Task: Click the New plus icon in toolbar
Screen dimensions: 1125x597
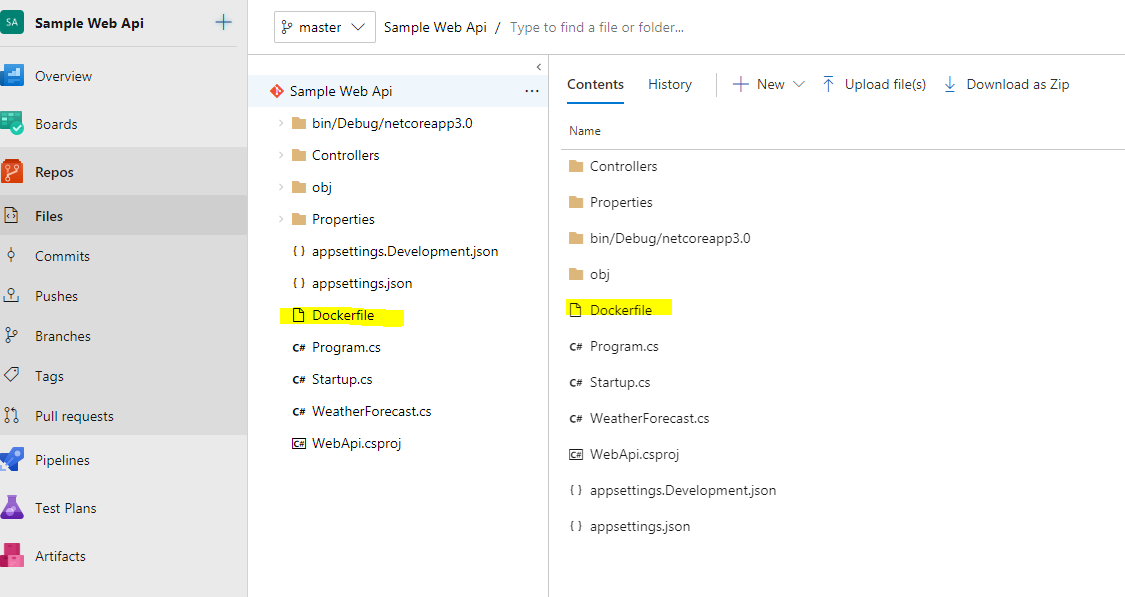Action: pos(740,84)
